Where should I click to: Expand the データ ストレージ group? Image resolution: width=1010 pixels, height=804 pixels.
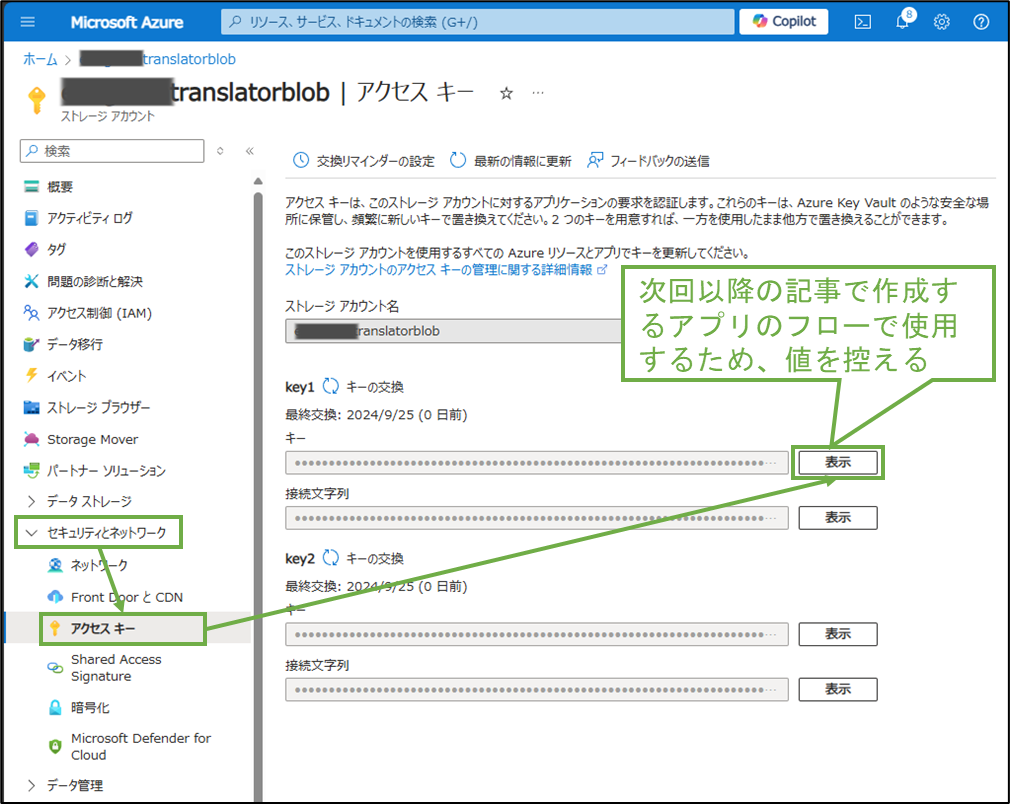pos(31,501)
